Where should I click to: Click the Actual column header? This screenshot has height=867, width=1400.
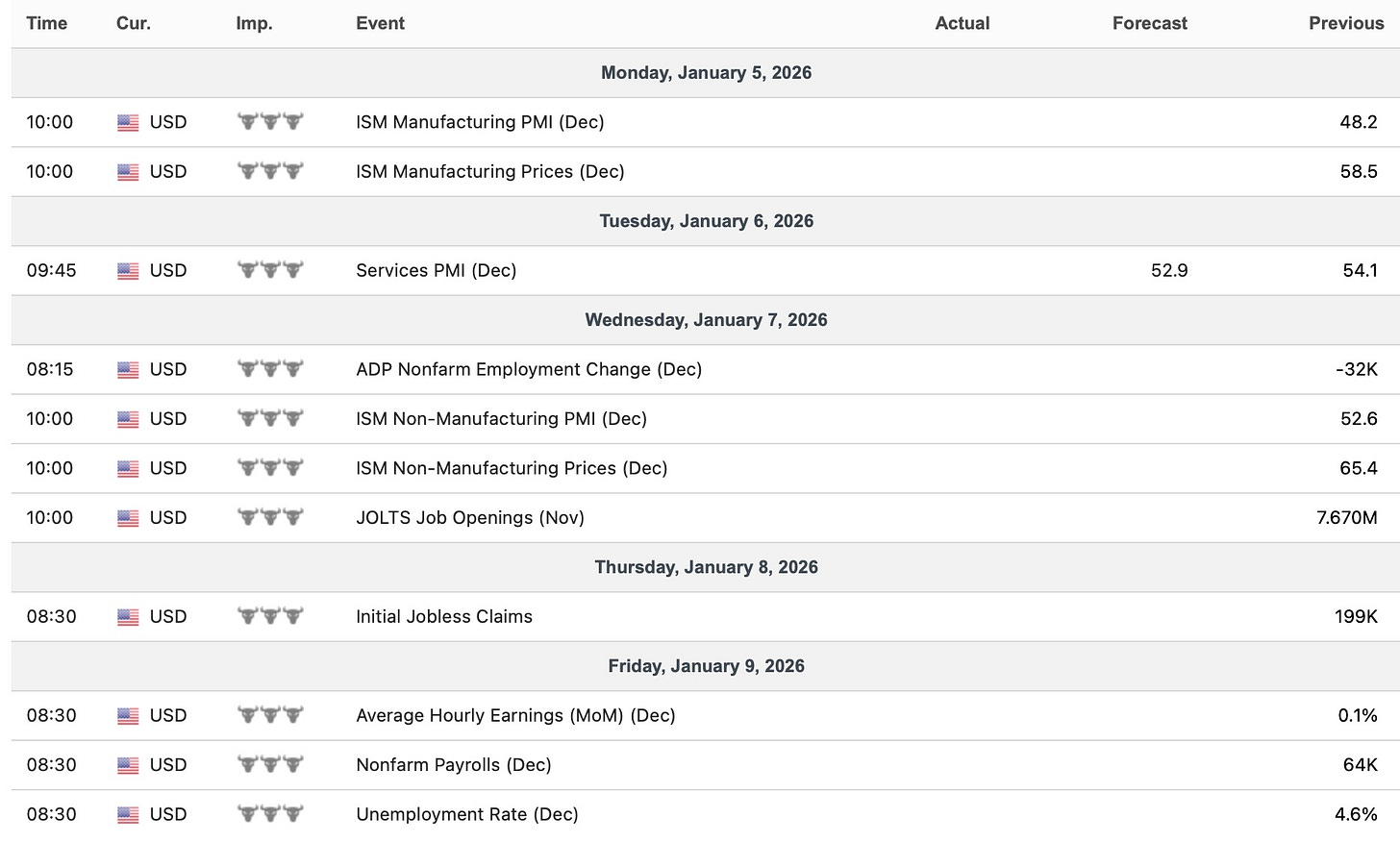[962, 23]
